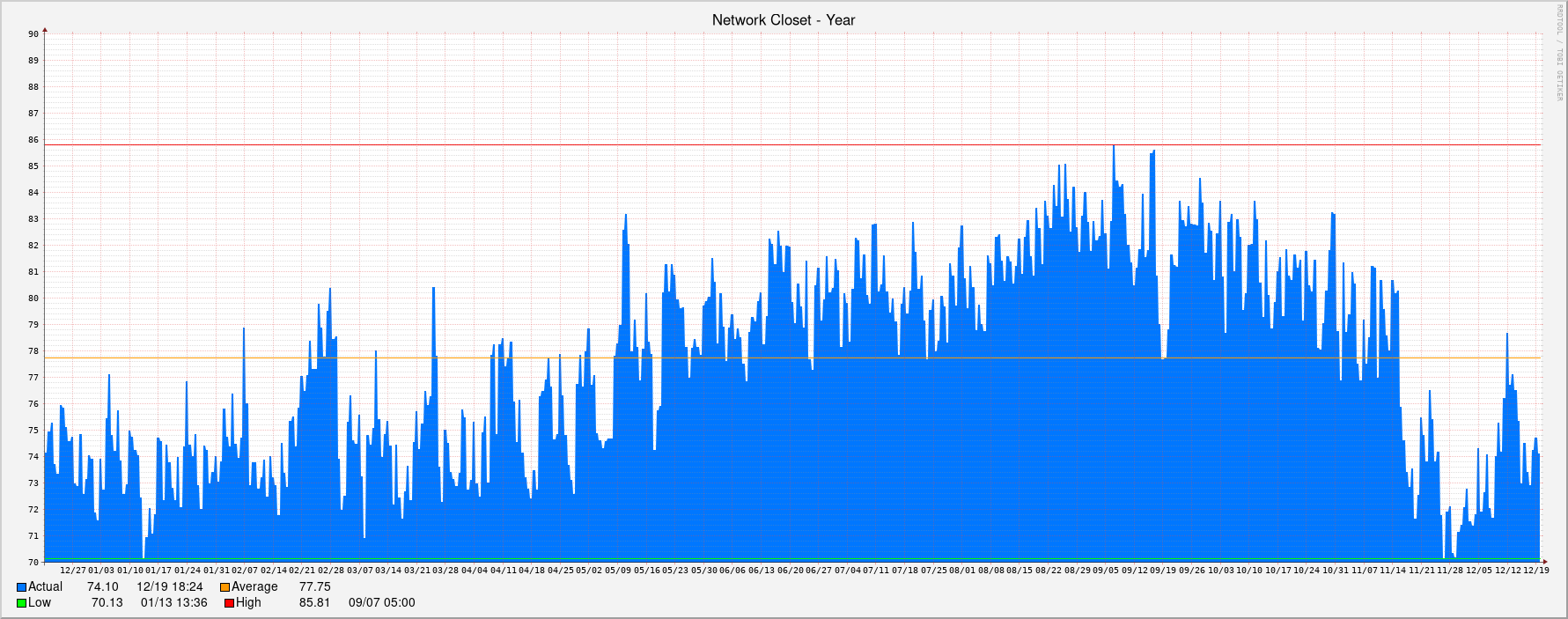
Task: Select the Average value 77.75 in legend
Action: coord(314,587)
